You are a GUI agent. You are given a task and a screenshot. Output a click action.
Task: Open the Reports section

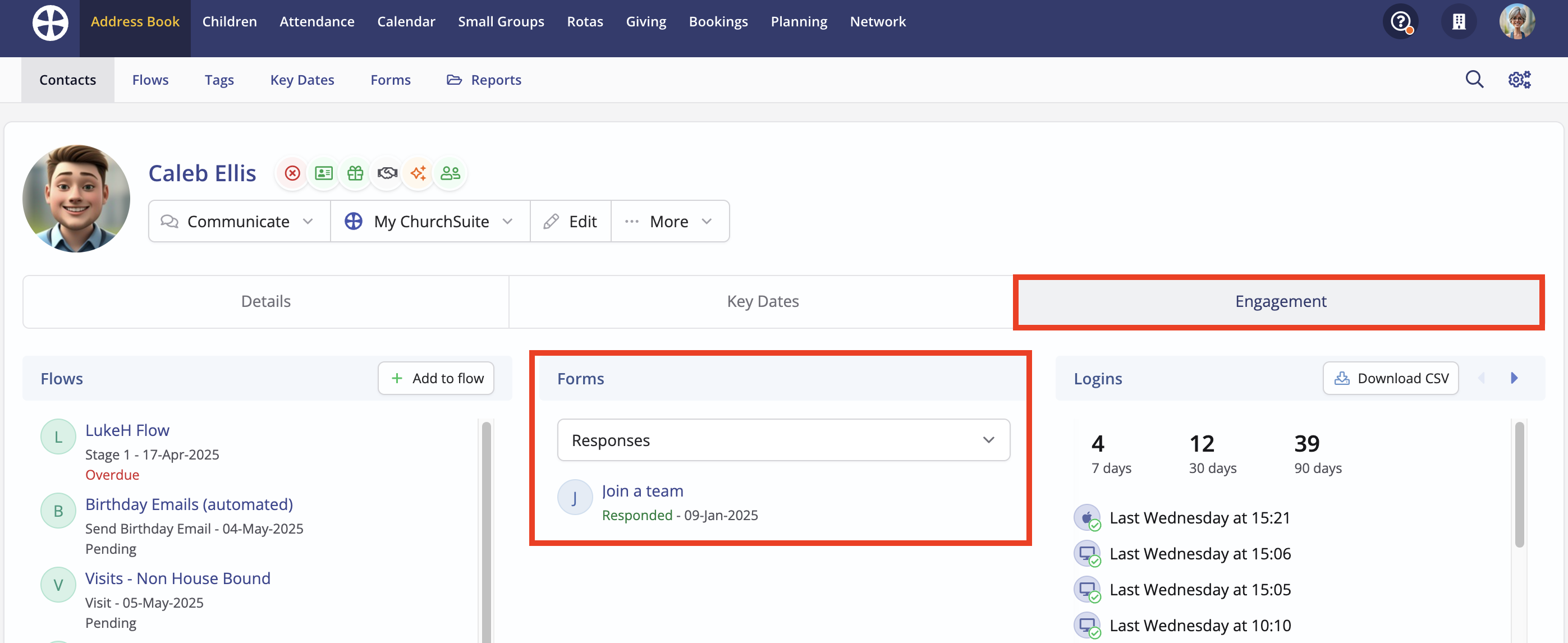(484, 80)
